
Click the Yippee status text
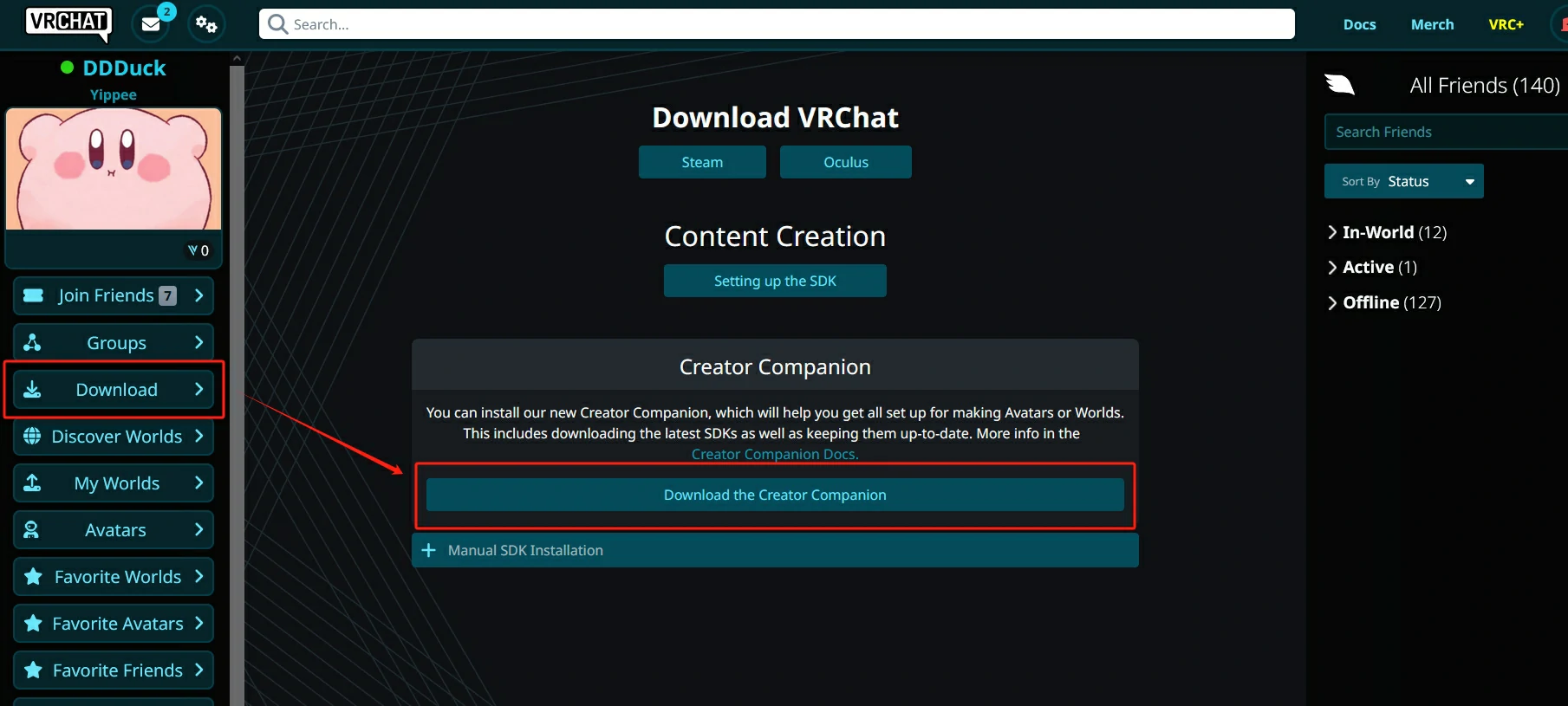point(114,94)
